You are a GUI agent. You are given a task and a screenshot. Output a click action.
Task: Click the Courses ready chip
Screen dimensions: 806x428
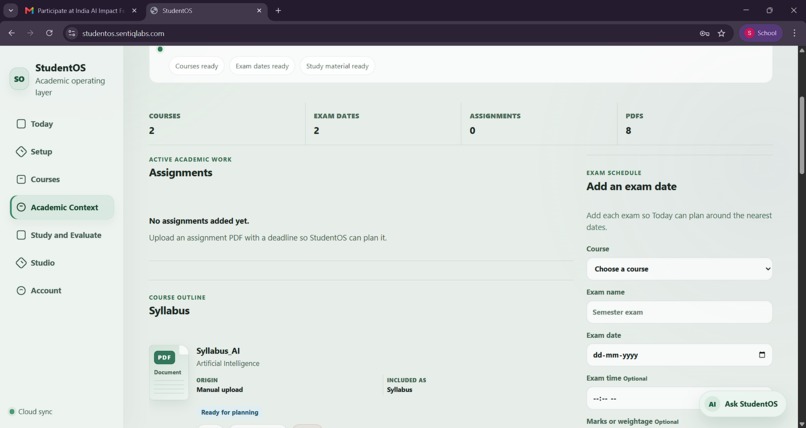pyautogui.click(x=196, y=66)
